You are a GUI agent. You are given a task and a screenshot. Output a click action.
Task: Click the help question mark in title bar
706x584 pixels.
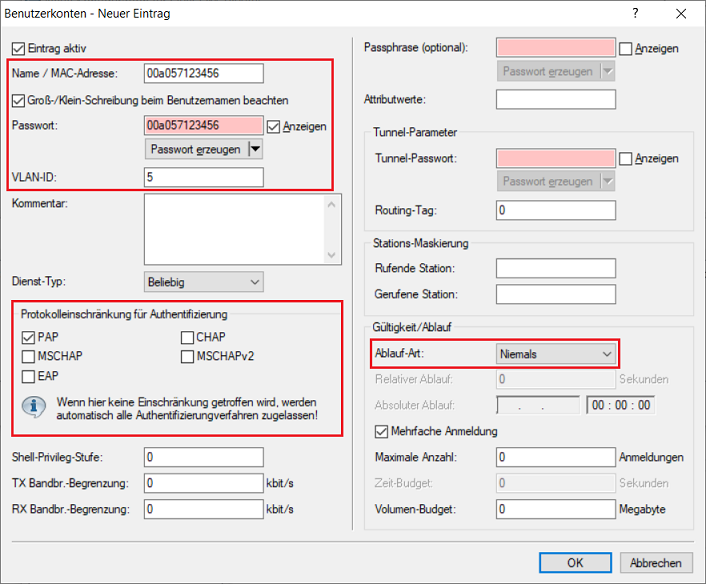pyautogui.click(x=637, y=12)
